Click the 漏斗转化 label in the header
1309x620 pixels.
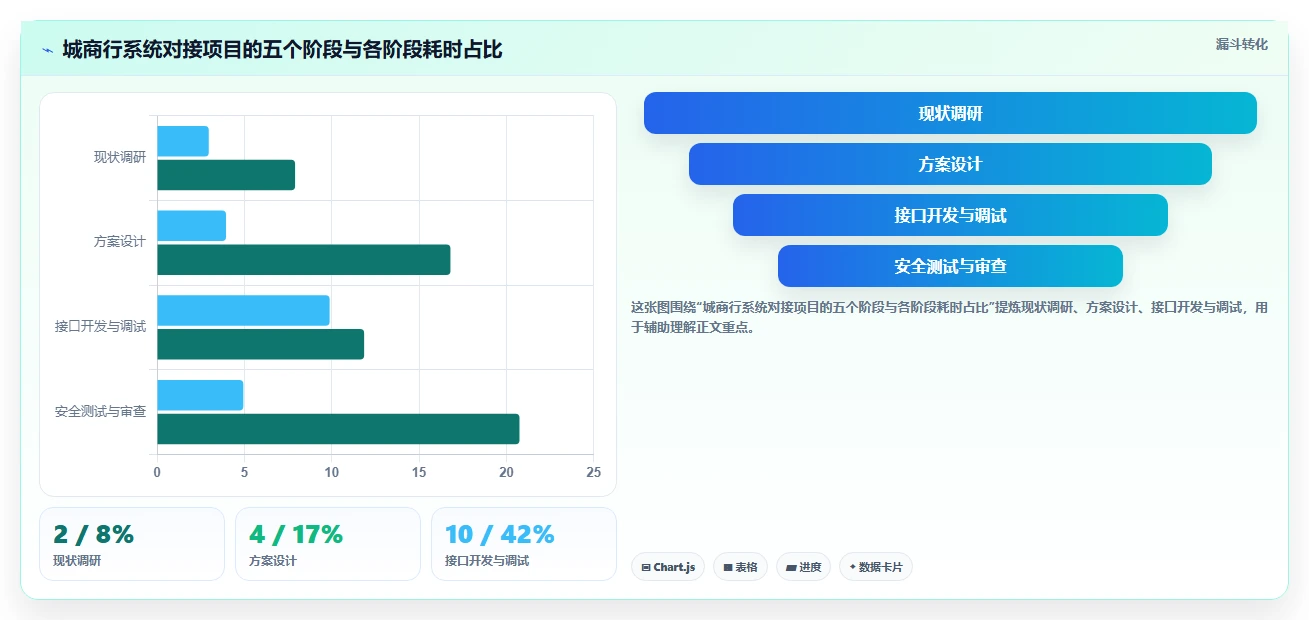pos(1241,44)
